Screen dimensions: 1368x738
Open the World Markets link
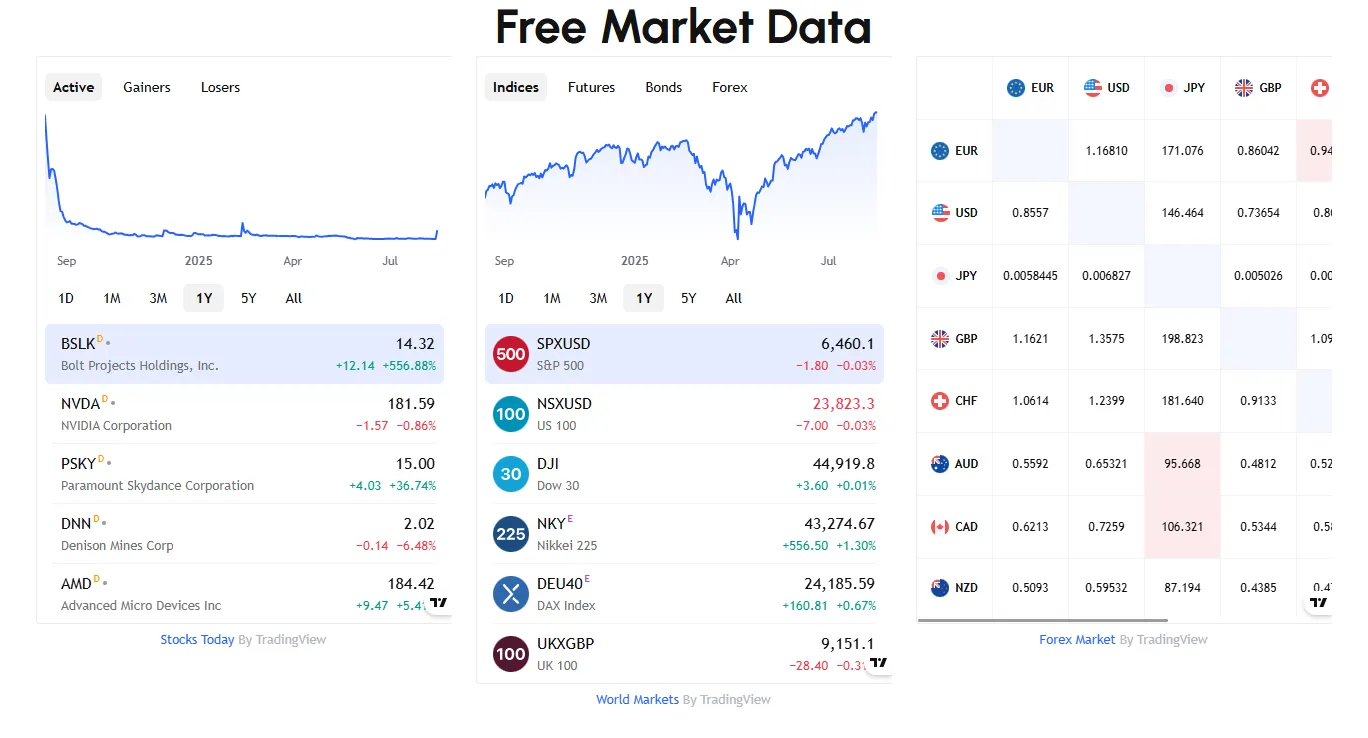(637, 700)
